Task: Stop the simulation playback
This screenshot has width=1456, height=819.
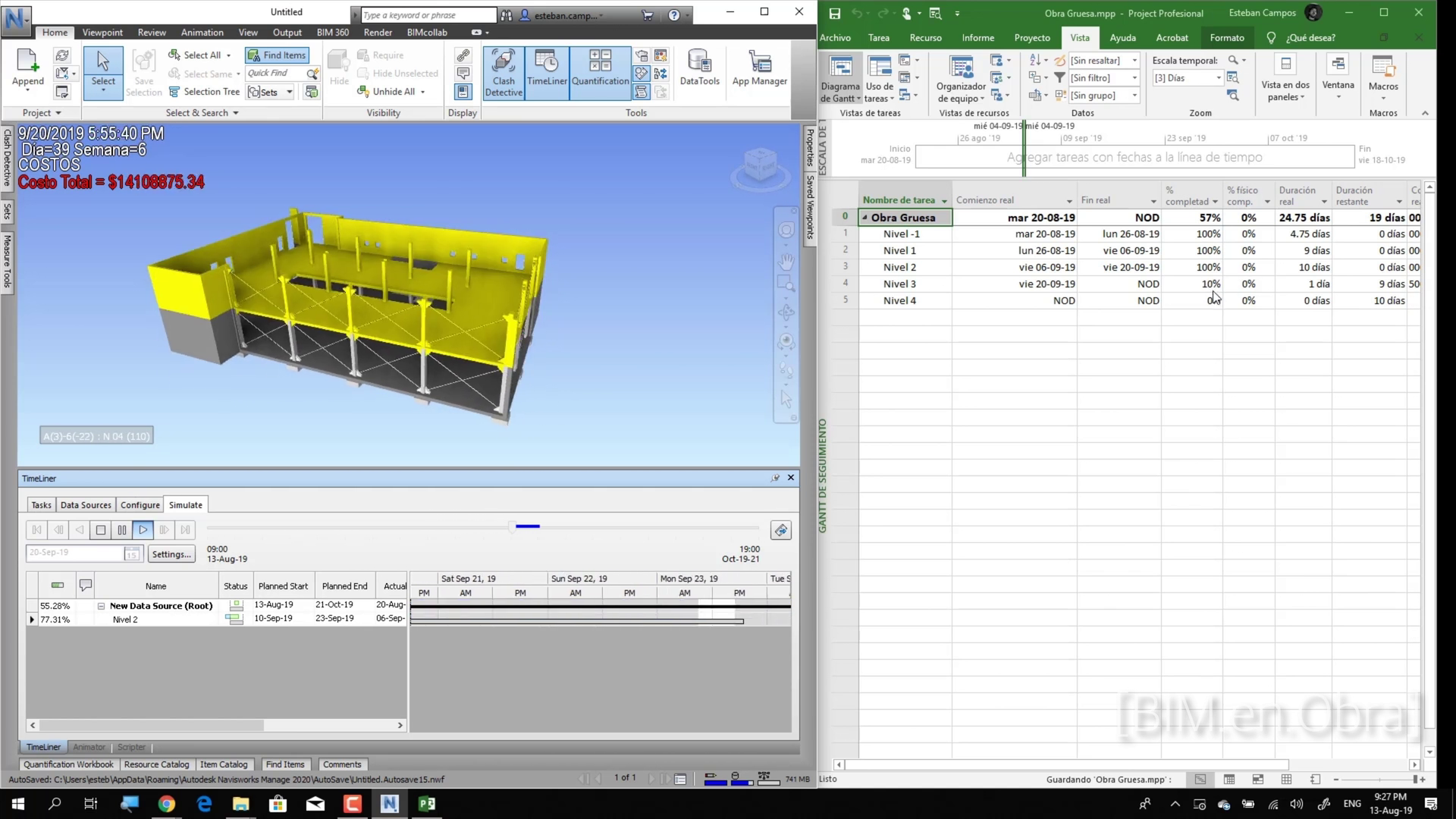Action: coord(101,530)
